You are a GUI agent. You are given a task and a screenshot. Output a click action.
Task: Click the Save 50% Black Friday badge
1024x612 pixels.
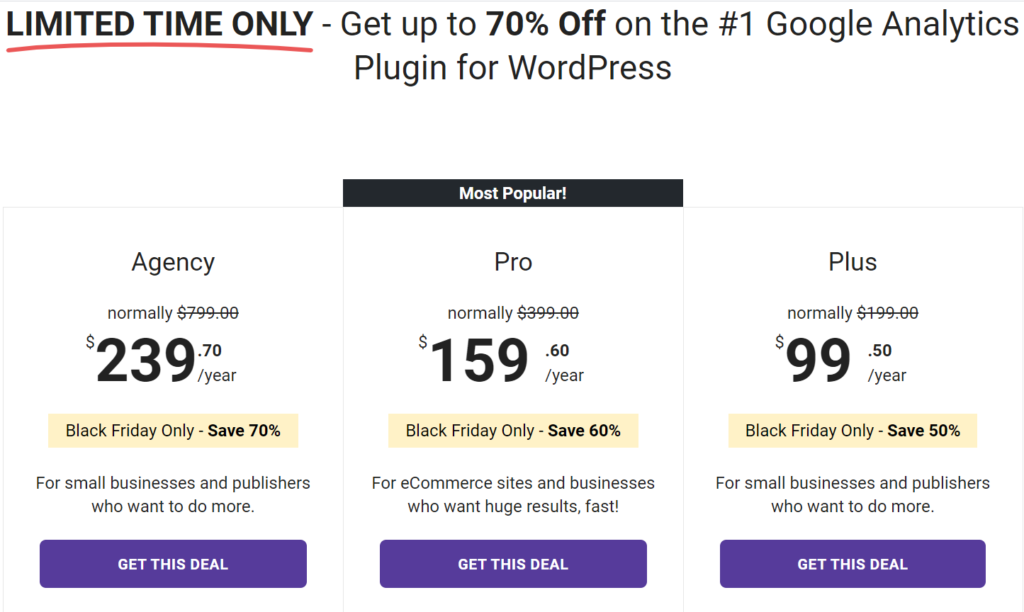(x=853, y=430)
